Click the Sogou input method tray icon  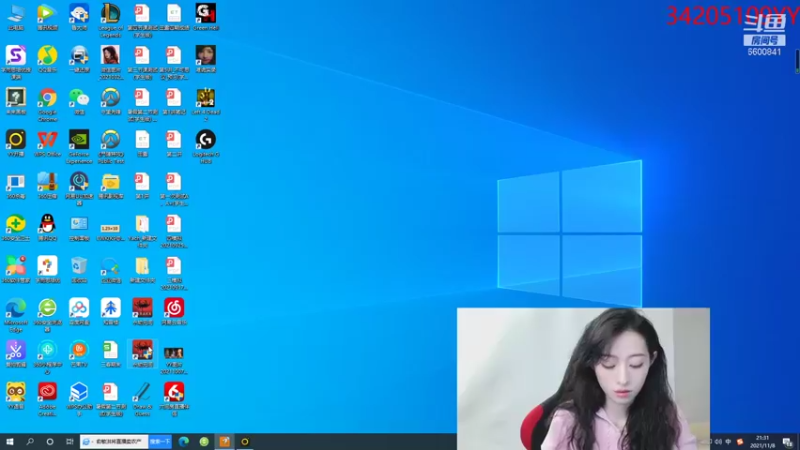pyautogui.click(x=740, y=441)
